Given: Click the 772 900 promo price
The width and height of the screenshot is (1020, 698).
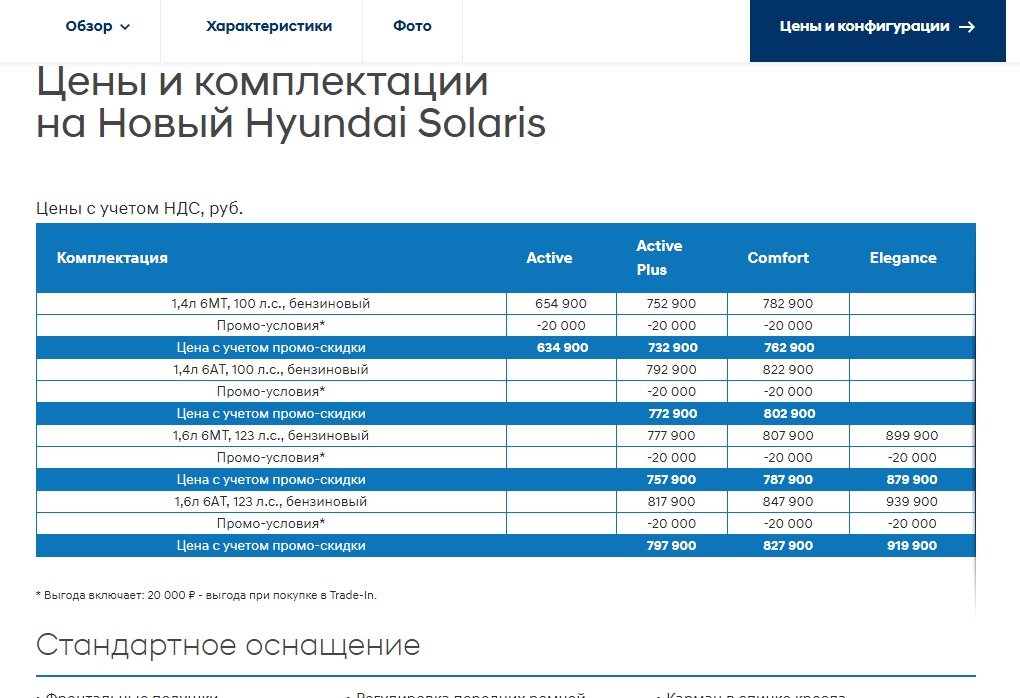Looking at the screenshot, I should tap(673, 414).
